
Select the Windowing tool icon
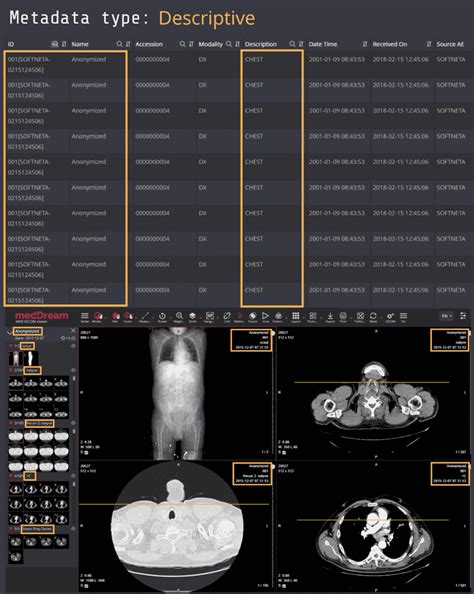98,316
